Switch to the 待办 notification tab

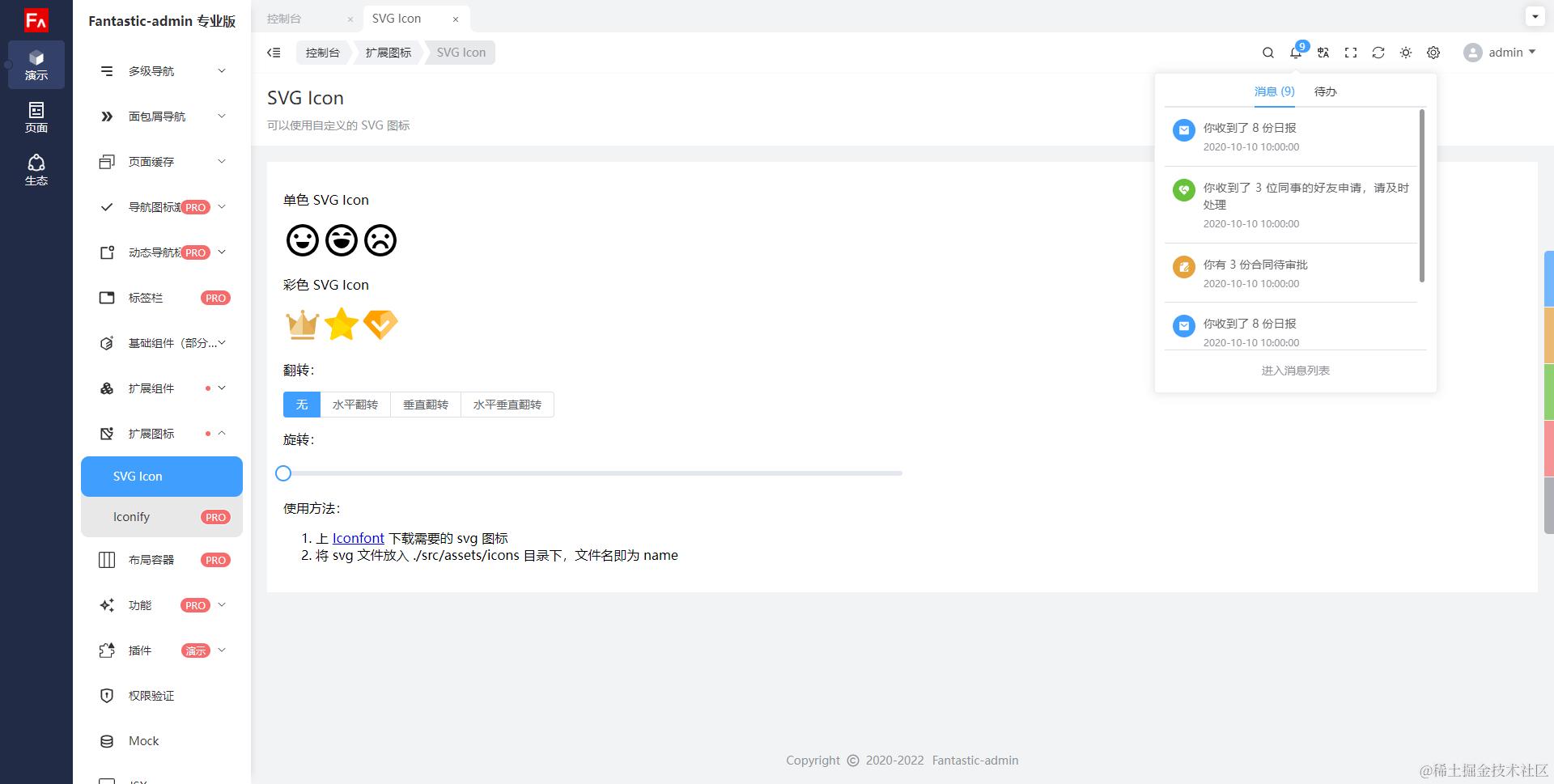tap(1325, 91)
